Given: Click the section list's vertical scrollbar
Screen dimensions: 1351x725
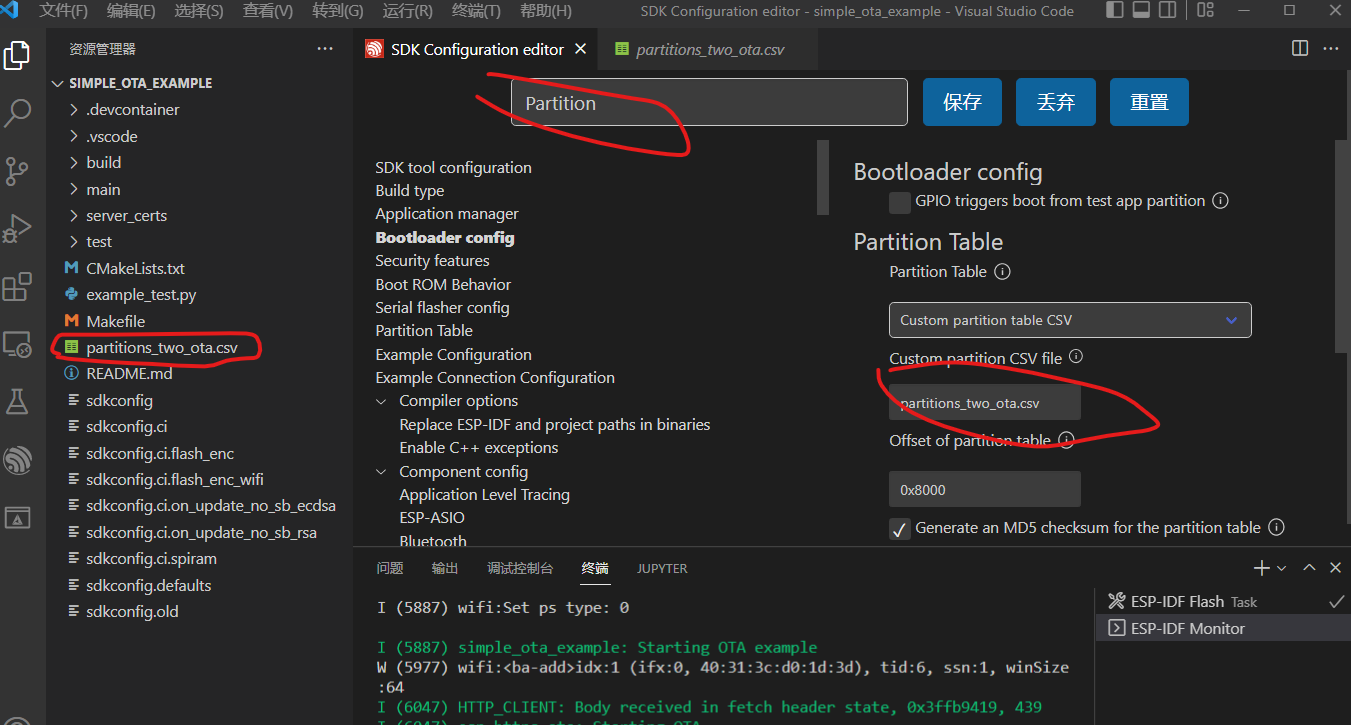Looking at the screenshot, I should [823, 177].
